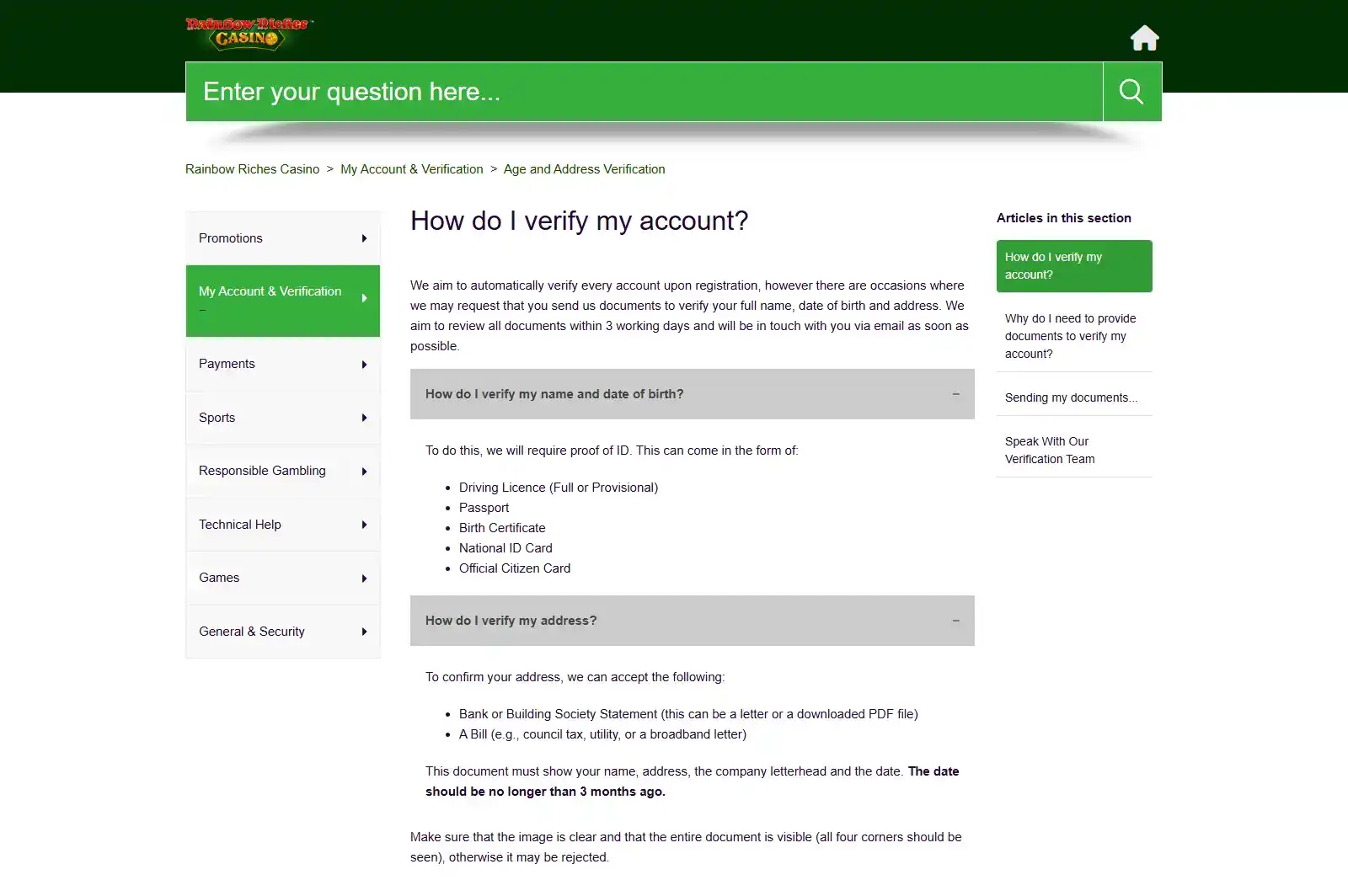Open Age and Address Verification breadcrumb
Viewport: 1348px width, 896px height.
pos(585,169)
